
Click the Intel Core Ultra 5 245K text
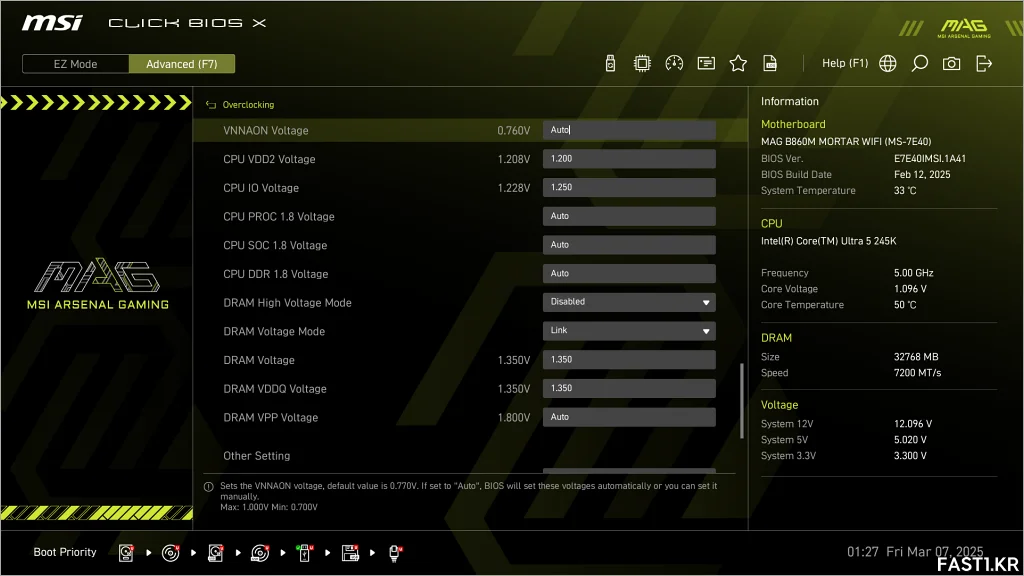click(829, 241)
